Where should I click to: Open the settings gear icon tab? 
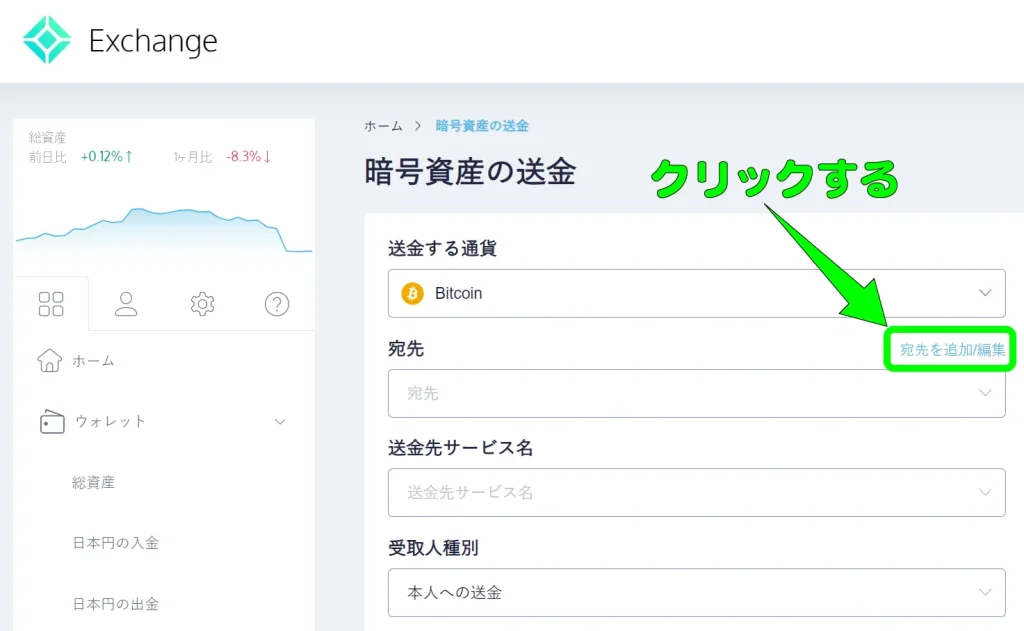click(202, 304)
